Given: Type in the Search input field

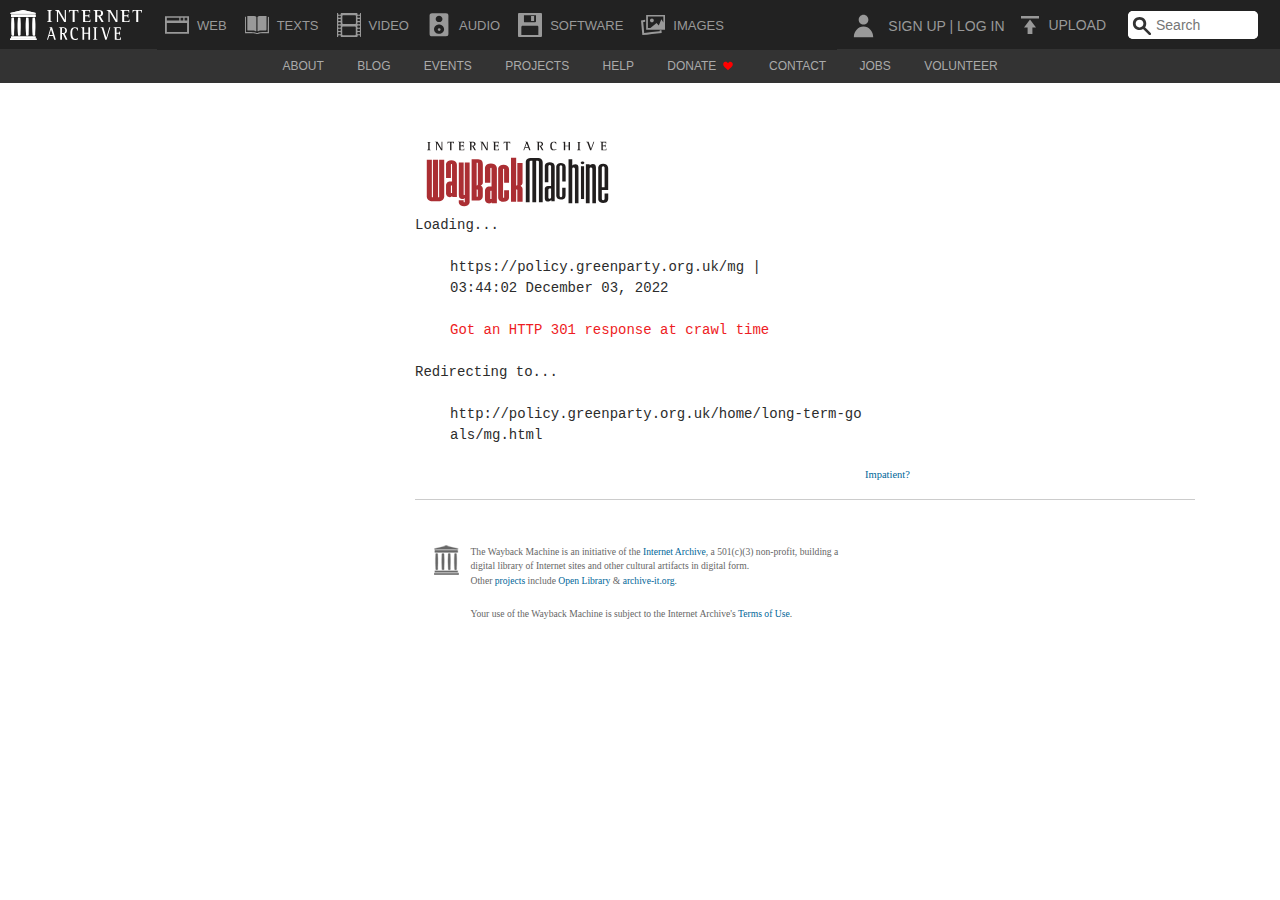Looking at the screenshot, I should click(x=1203, y=25).
